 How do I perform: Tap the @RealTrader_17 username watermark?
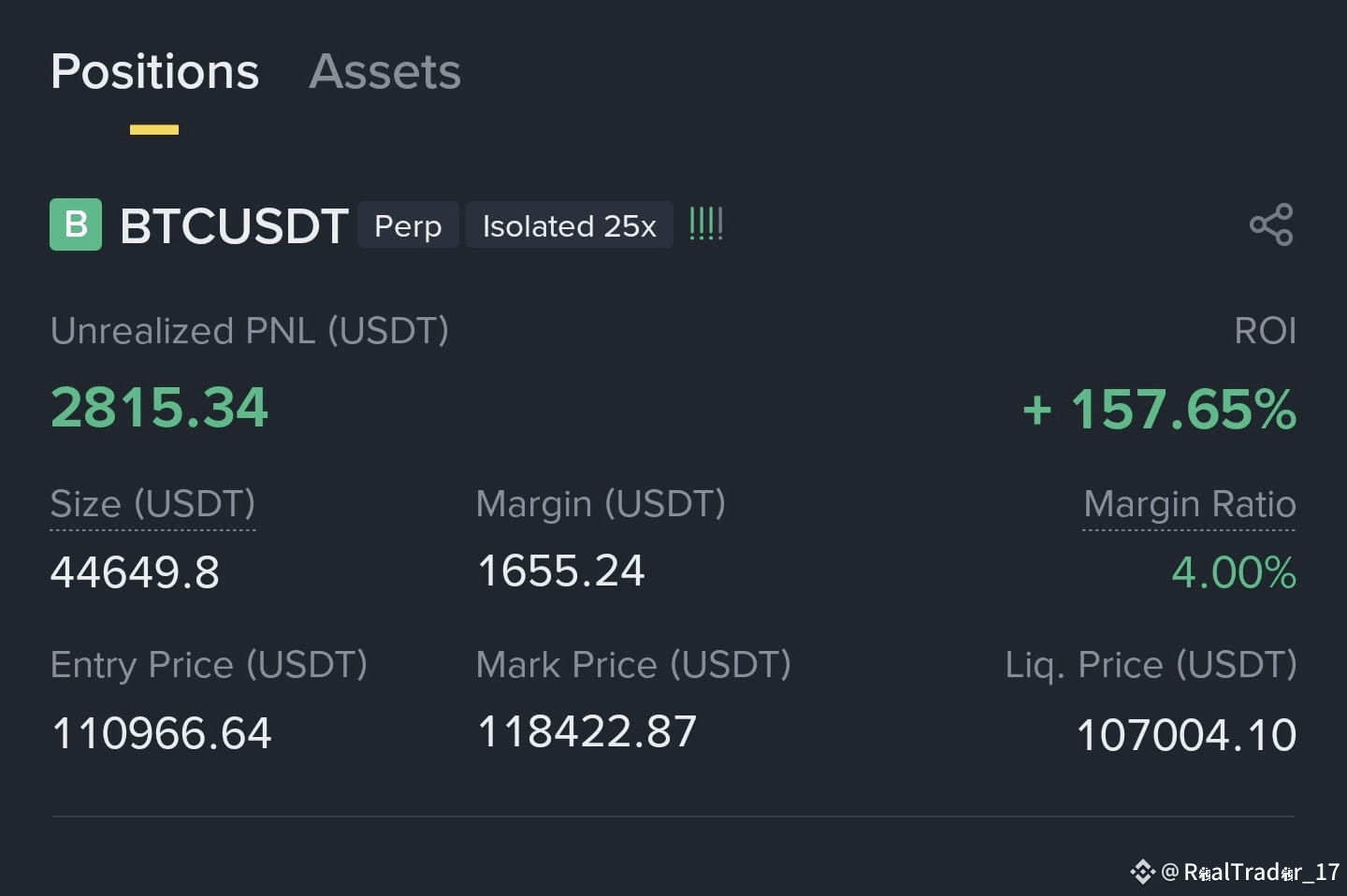[x=1250, y=872]
